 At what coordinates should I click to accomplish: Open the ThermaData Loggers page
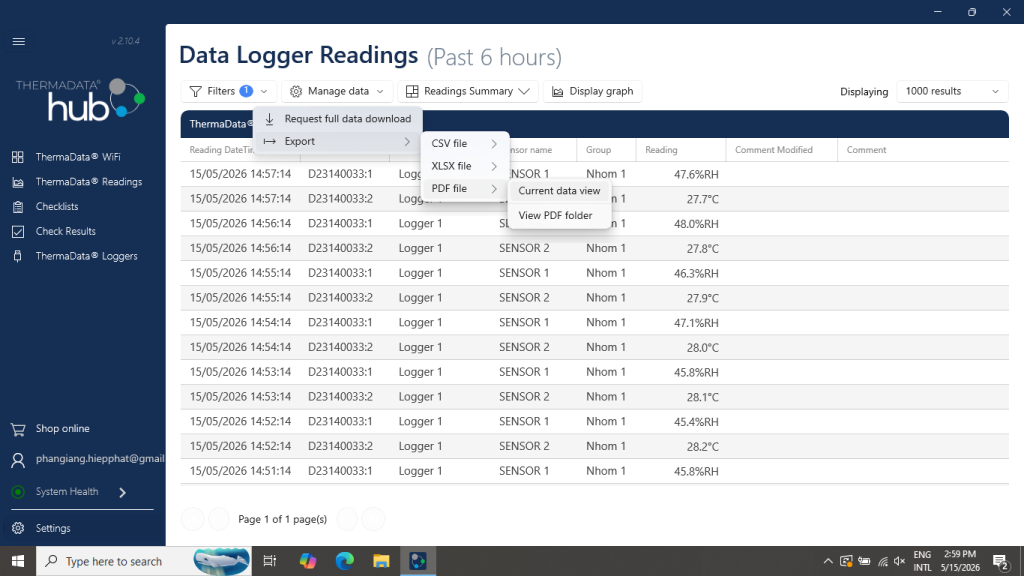(x=86, y=256)
